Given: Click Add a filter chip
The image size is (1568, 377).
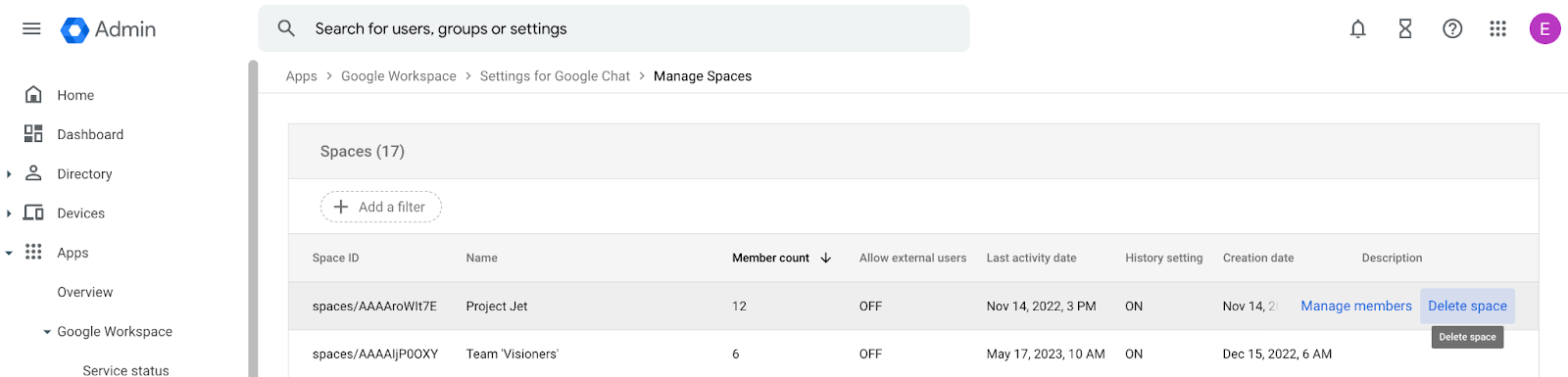Looking at the screenshot, I should click(x=380, y=207).
